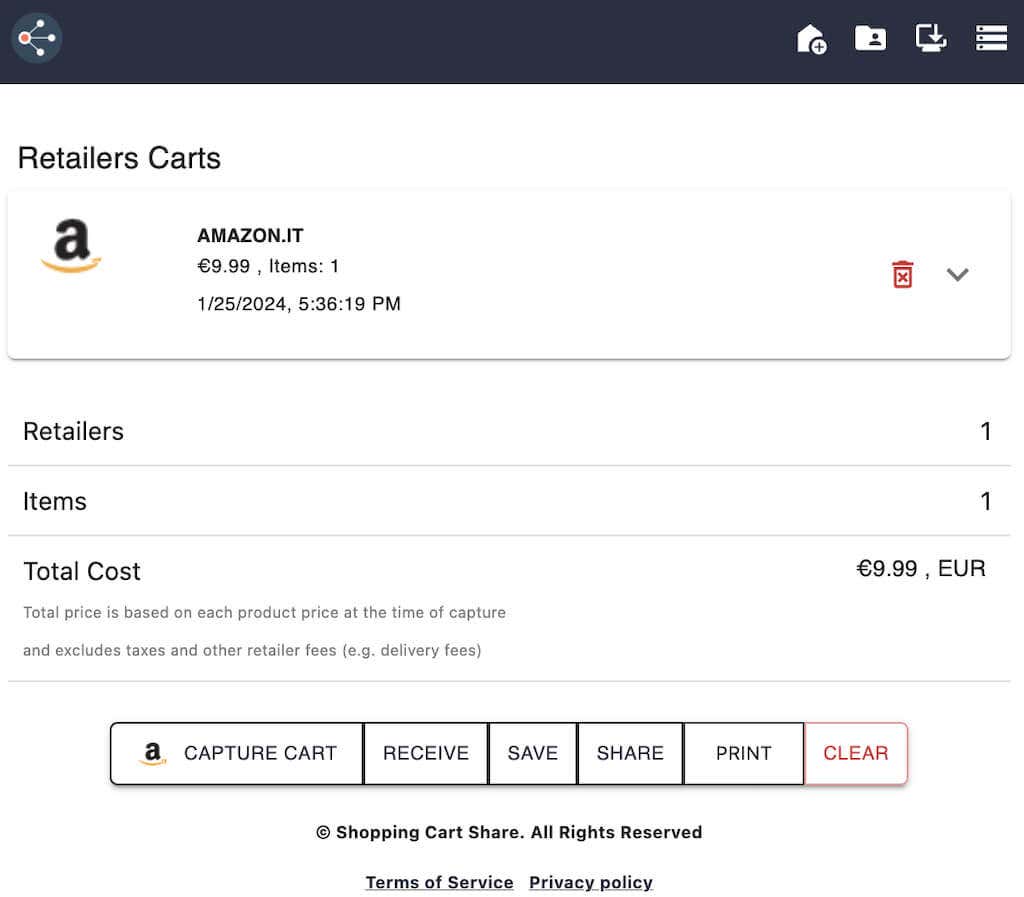The width and height of the screenshot is (1024, 897).
Task: Click the red CLEAR button
Action: (855, 754)
